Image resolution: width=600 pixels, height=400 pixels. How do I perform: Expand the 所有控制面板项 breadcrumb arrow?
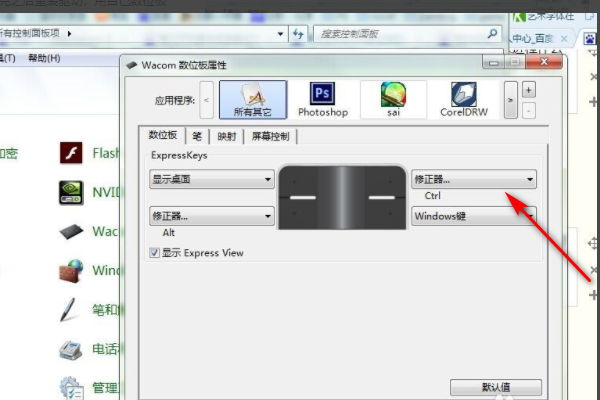point(69,34)
